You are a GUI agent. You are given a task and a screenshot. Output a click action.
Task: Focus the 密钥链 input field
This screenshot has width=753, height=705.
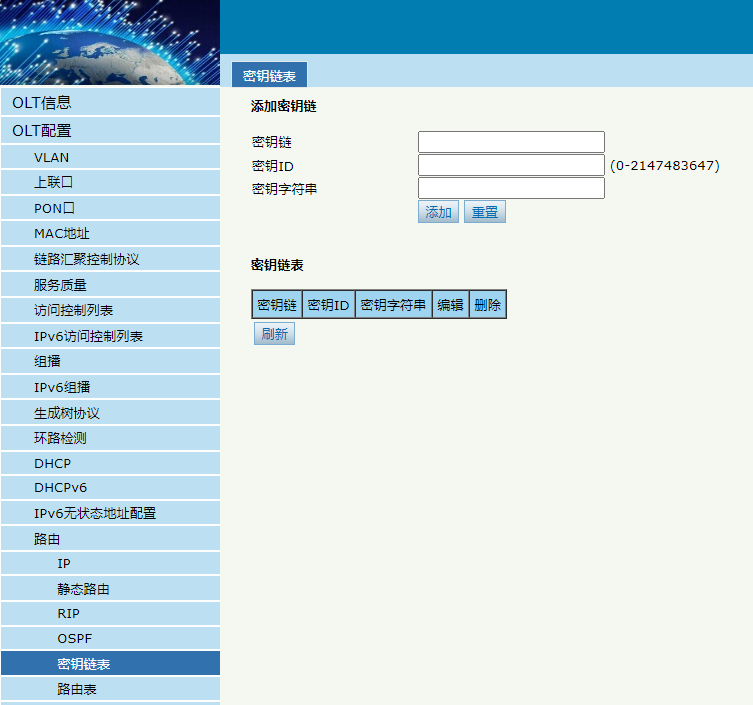511,142
